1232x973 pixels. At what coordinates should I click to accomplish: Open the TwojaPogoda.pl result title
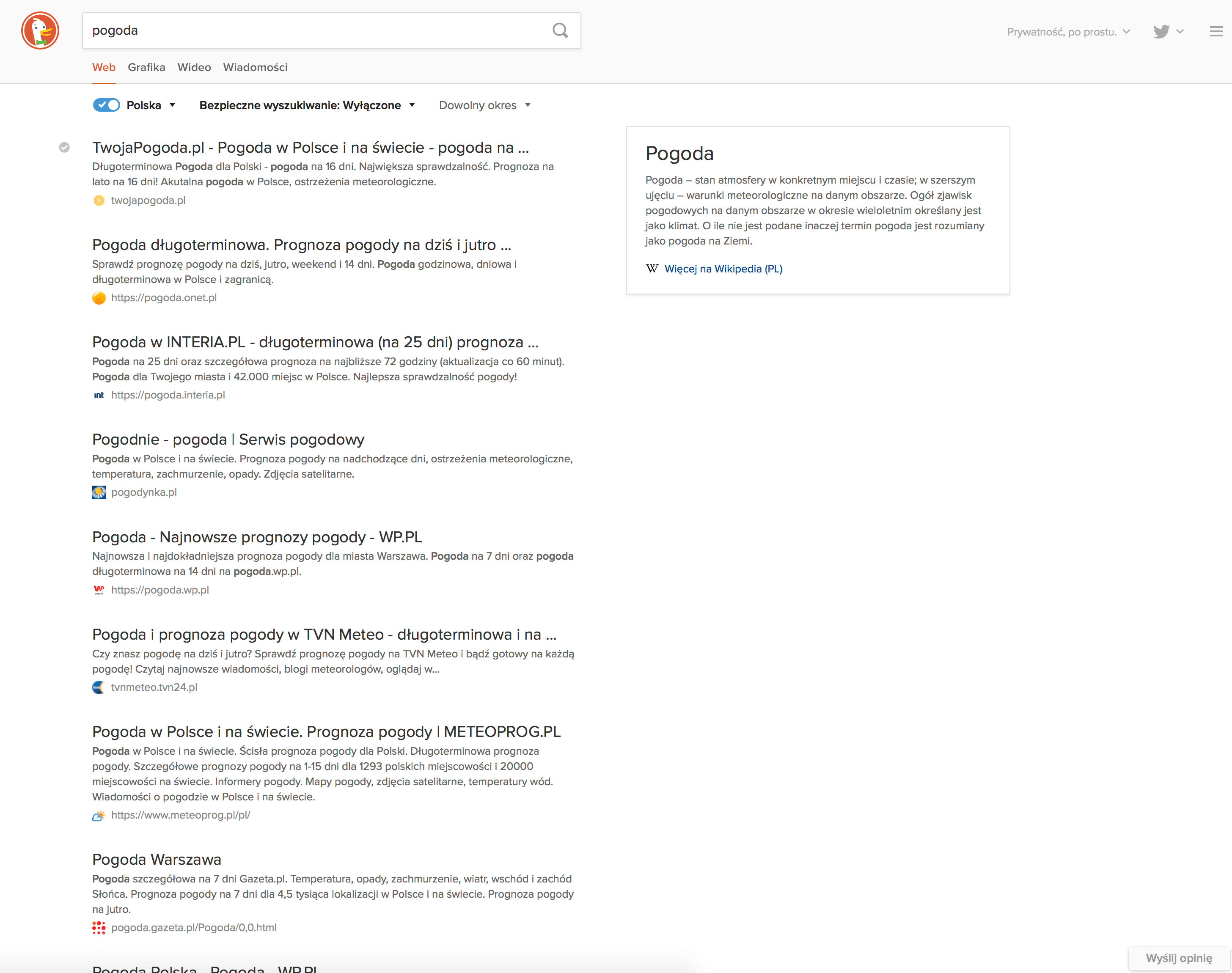(x=311, y=148)
